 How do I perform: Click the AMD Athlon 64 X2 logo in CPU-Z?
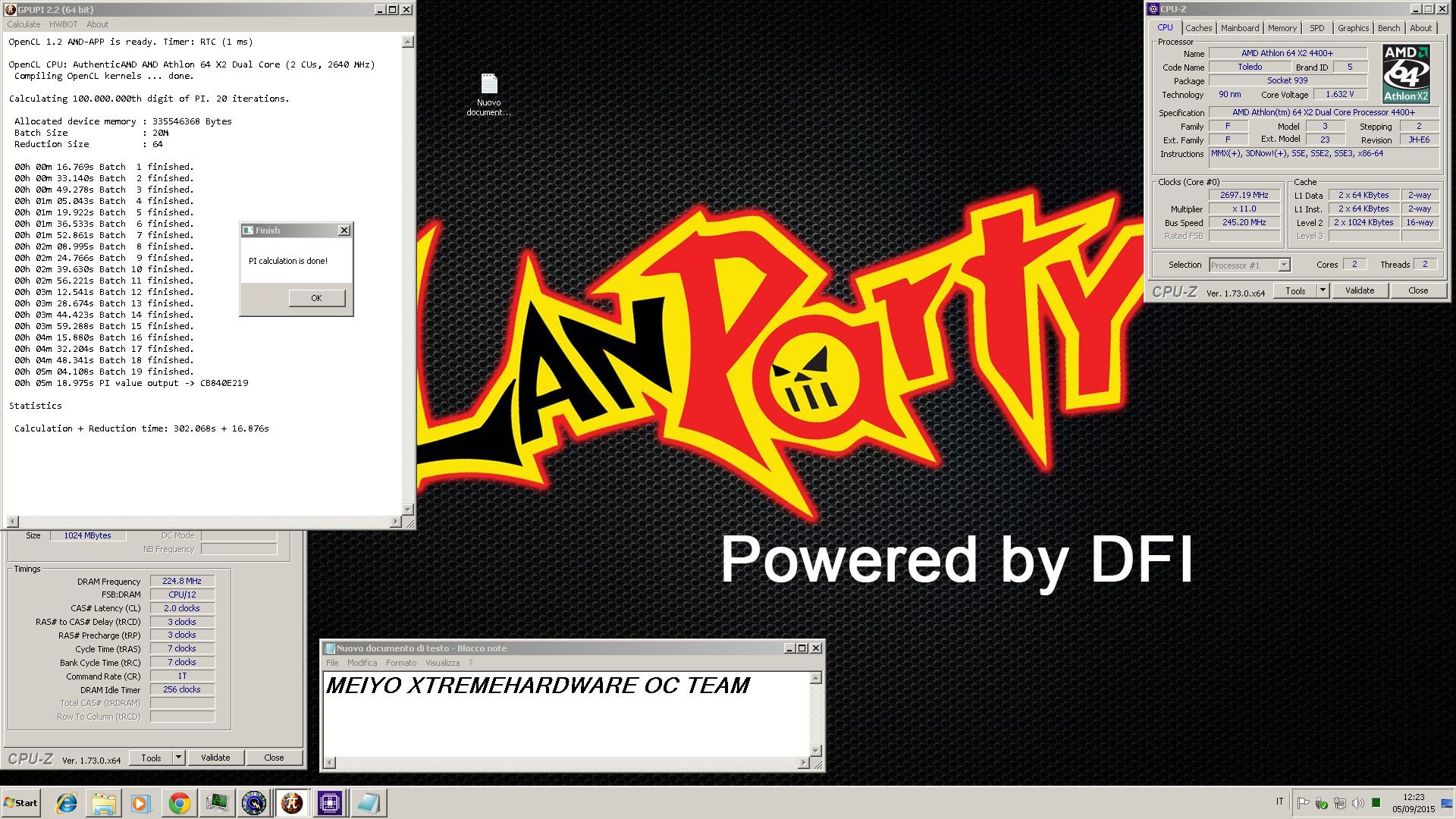point(1407,74)
